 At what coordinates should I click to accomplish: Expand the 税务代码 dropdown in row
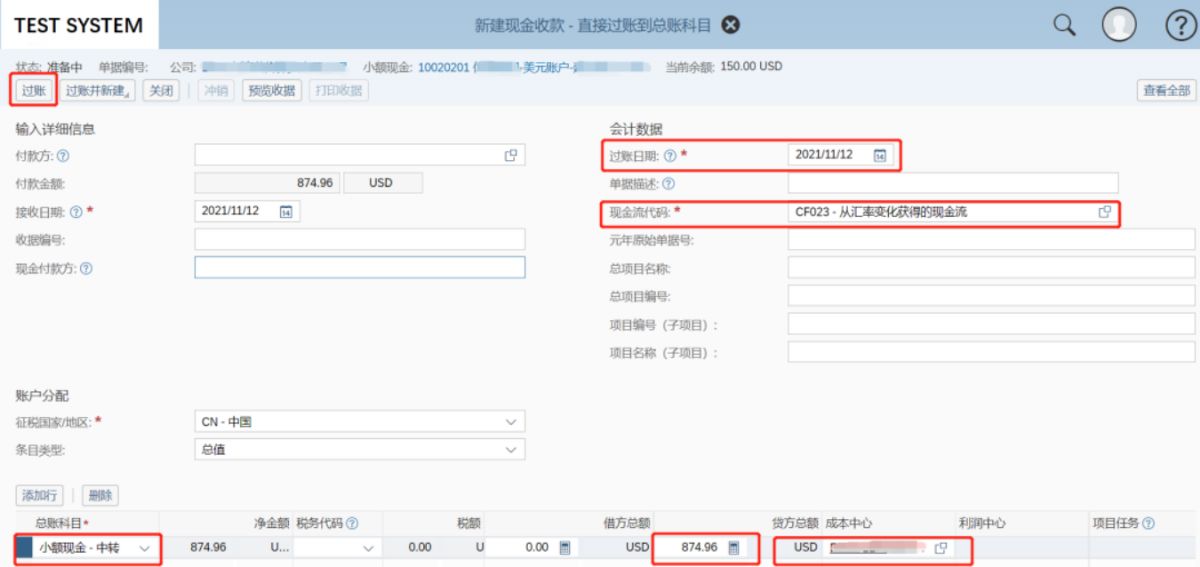pyautogui.click(x=368, y=548)
